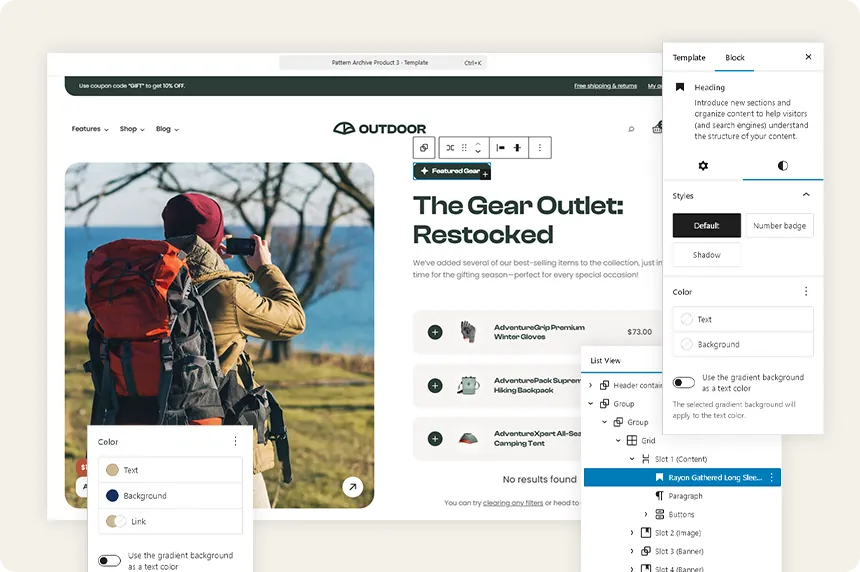Select the Default heading style
The height and width of the screenshot is (572, 860).
[706, 225]
